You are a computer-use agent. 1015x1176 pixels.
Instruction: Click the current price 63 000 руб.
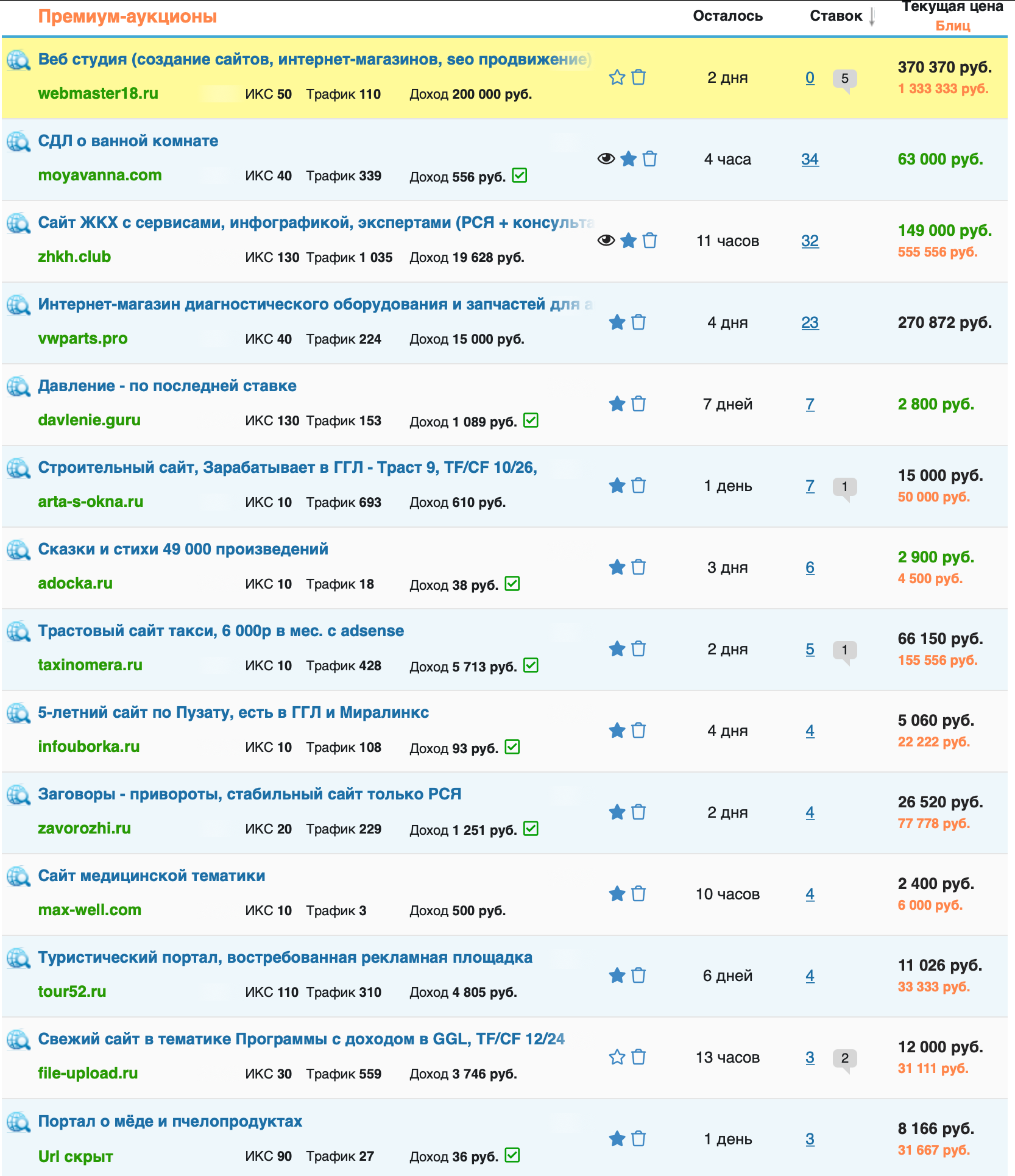tap(940, 160)
